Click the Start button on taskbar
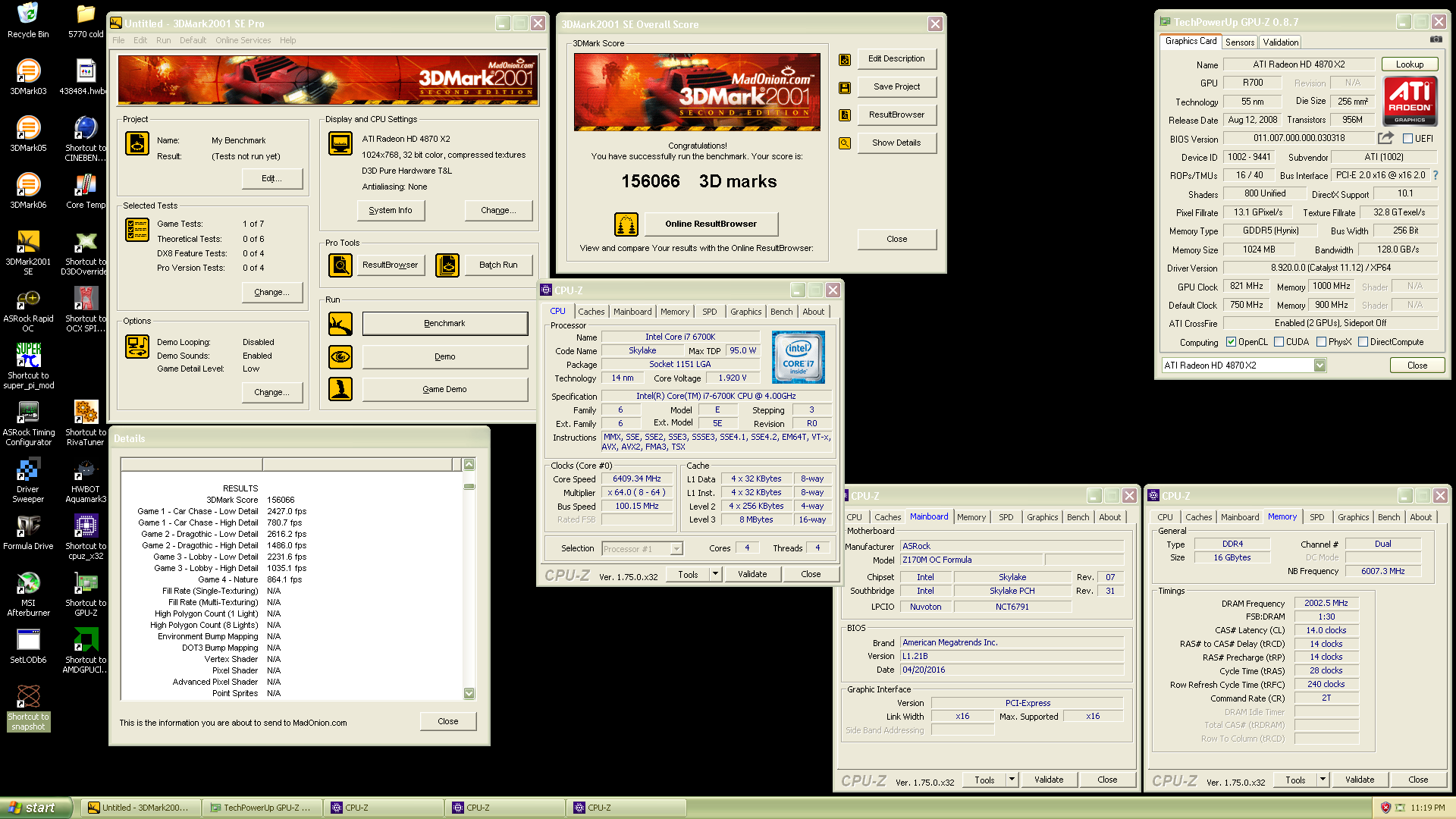The image size is (1456, 819). 36,808
